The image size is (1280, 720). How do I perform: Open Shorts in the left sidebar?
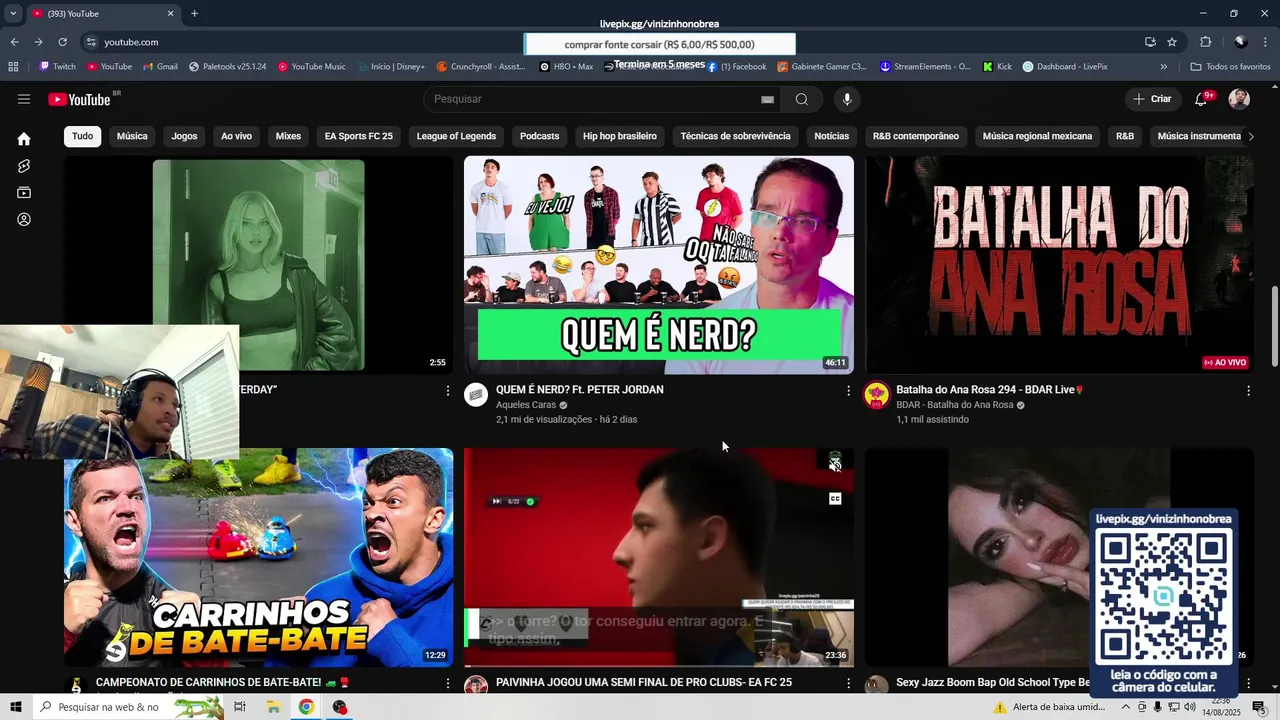tap(24, 166)
